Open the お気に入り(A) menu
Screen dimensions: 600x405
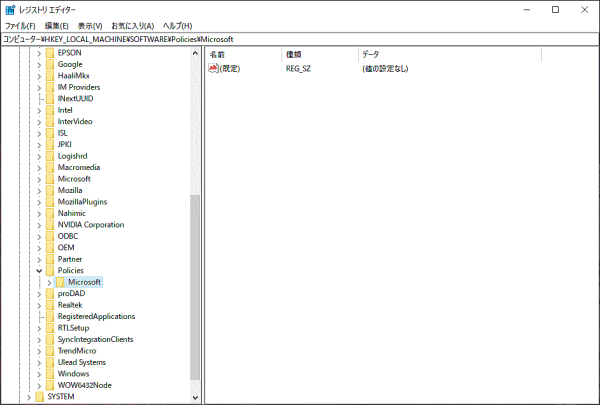pos(132,26)
